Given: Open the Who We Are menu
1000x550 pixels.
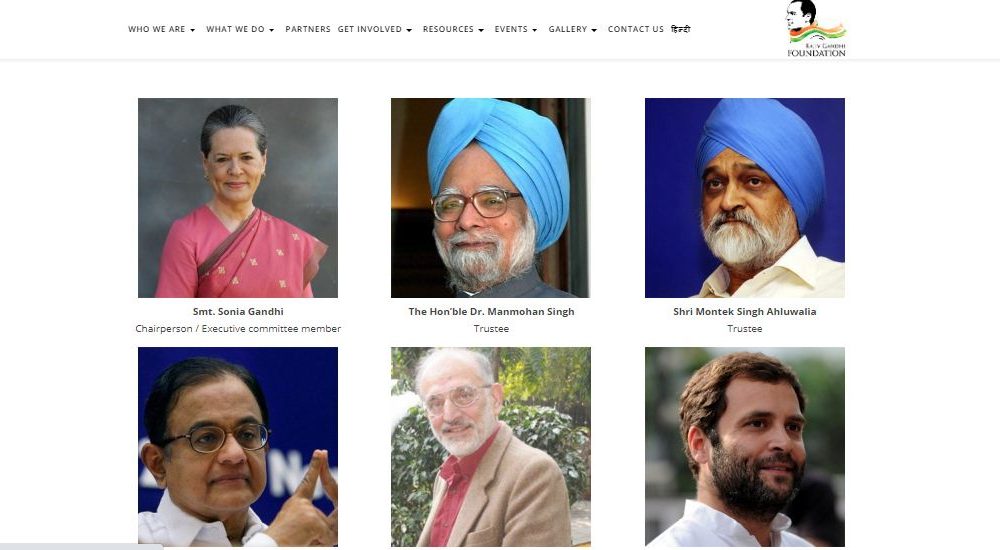Looking at the screenshot, I should click(x=157, y=29).
